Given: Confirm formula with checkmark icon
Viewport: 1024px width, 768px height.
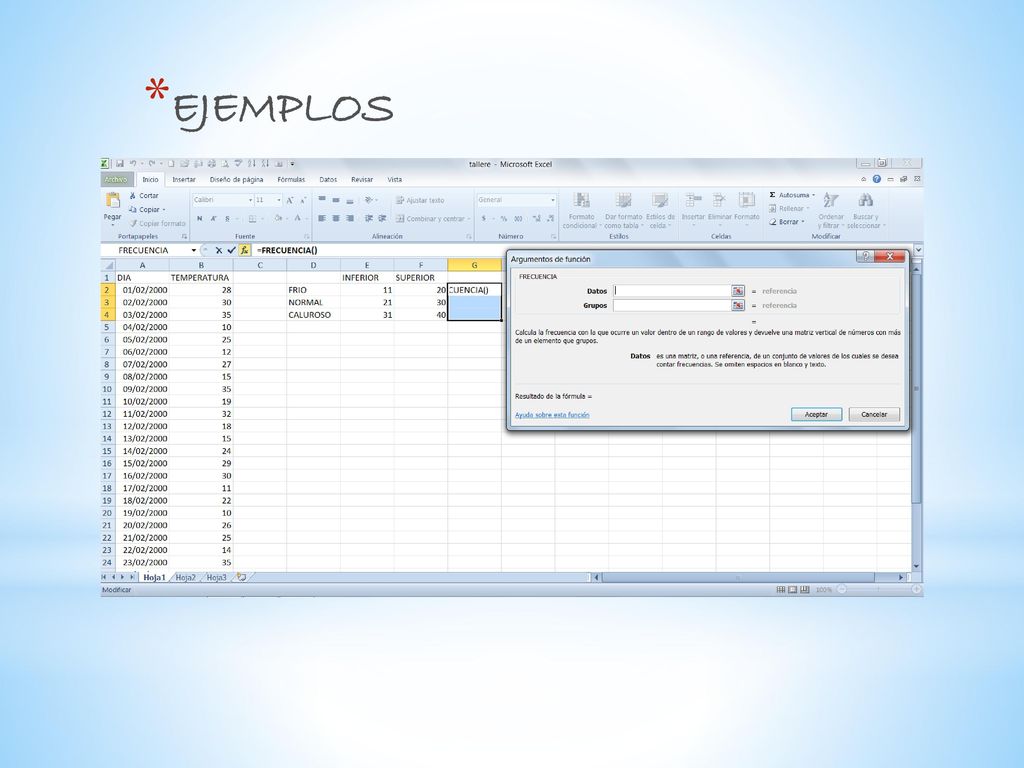Looking at the screenshot, I should tap(231, 250).
